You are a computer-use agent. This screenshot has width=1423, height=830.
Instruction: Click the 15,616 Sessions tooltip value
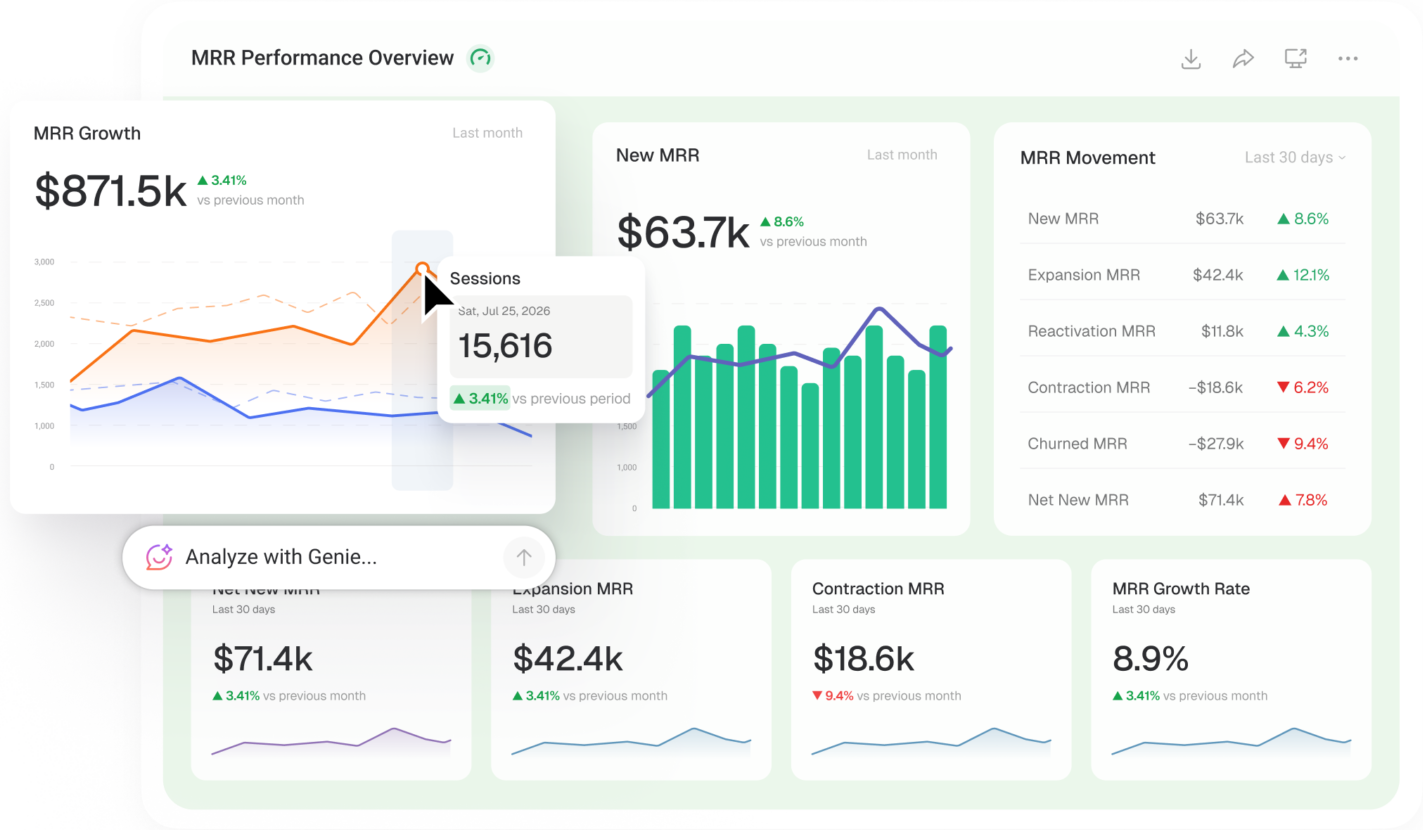[505, 346]
